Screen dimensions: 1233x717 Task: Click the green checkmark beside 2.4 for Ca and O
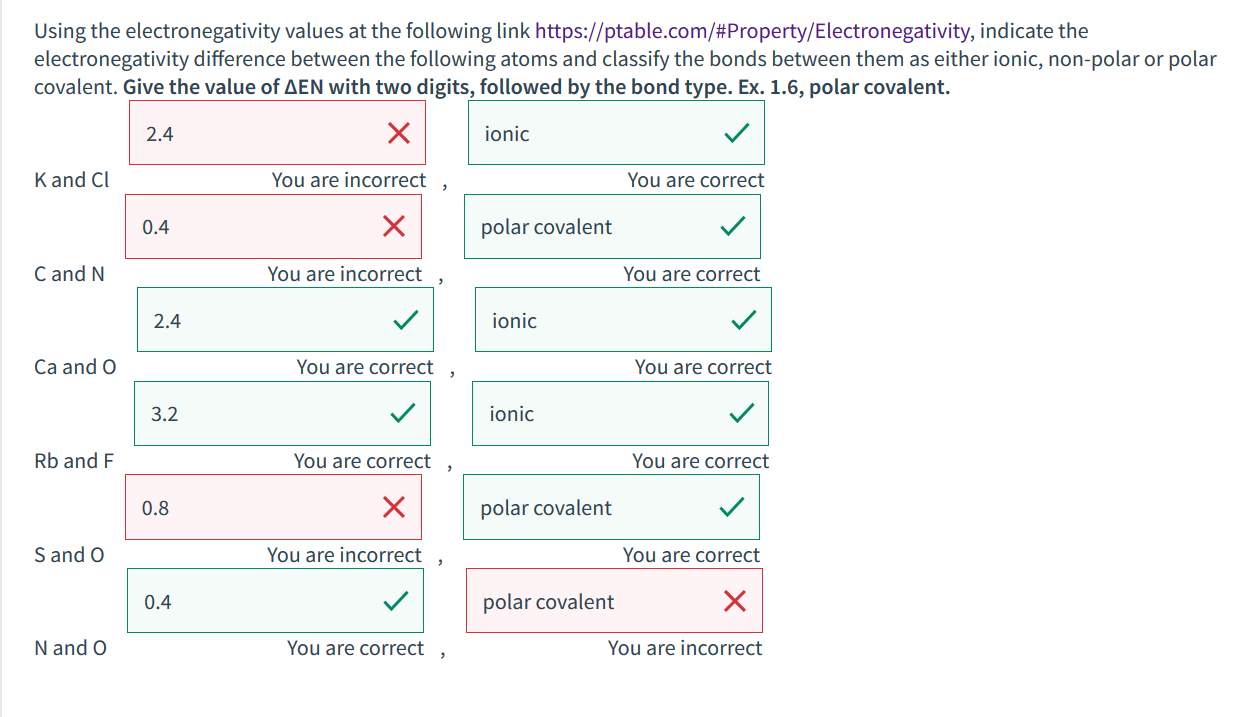pos(406,319)
